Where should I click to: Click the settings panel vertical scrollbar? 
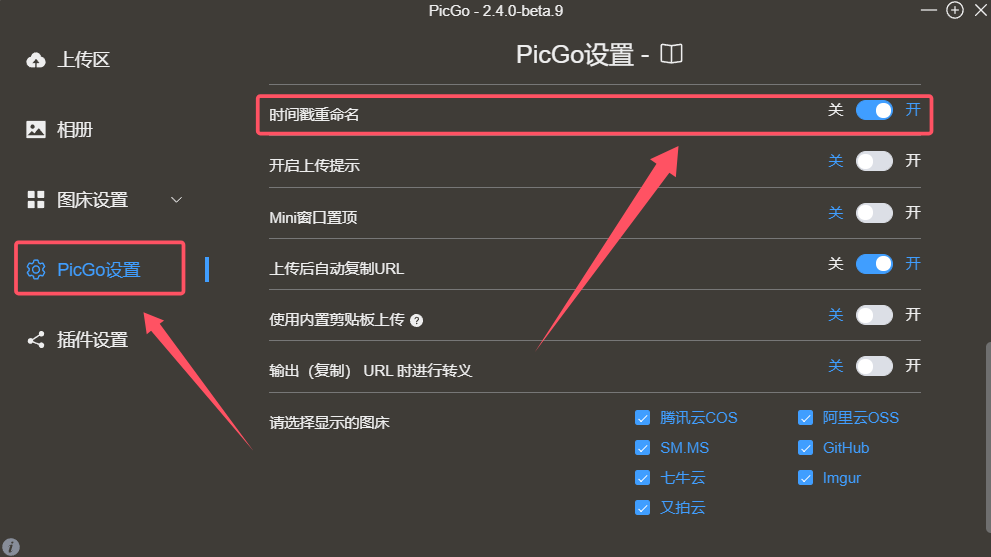click(987, 436)
